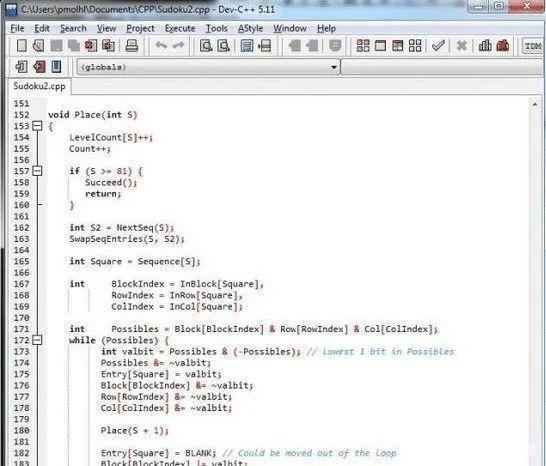Click the Compile colored-squares icon
546x466 pixels.
click(363, 46)
